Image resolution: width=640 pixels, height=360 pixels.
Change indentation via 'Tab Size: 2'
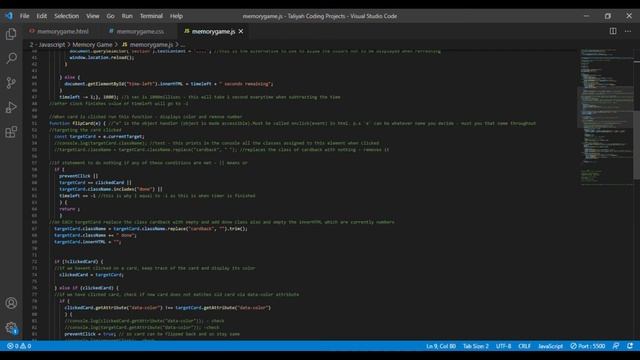(476, 346)
